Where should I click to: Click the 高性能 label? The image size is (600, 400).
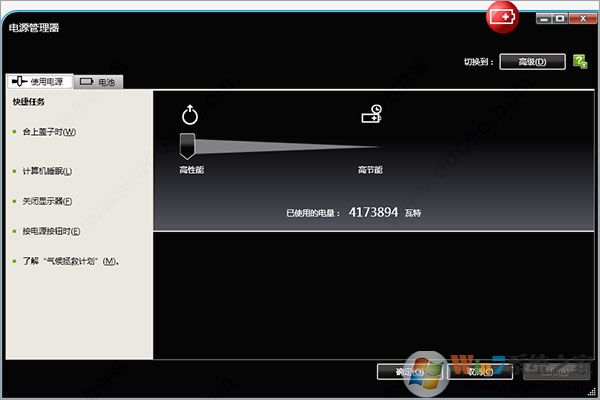(x=191, y=170)
